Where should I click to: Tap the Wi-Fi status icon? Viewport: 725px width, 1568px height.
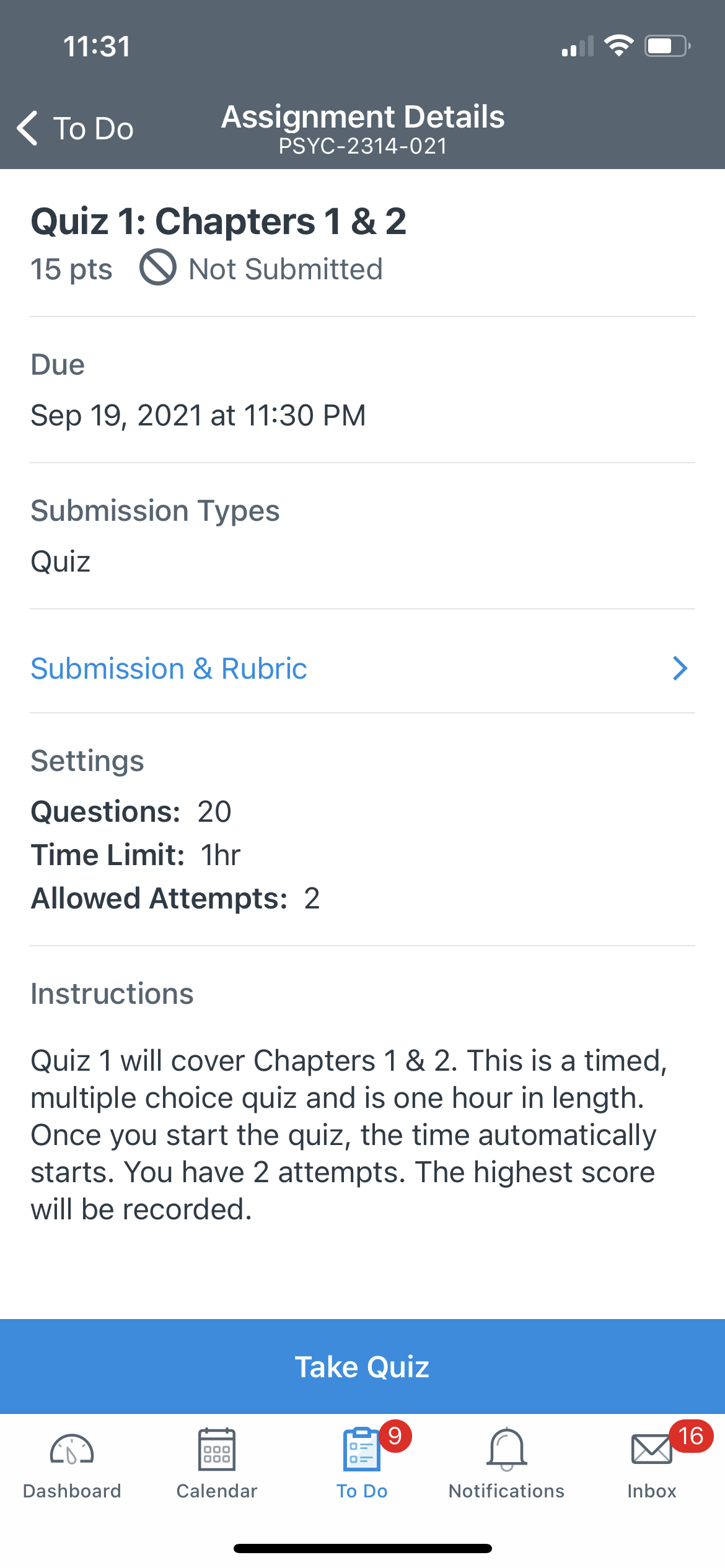(x=618, y=46)
